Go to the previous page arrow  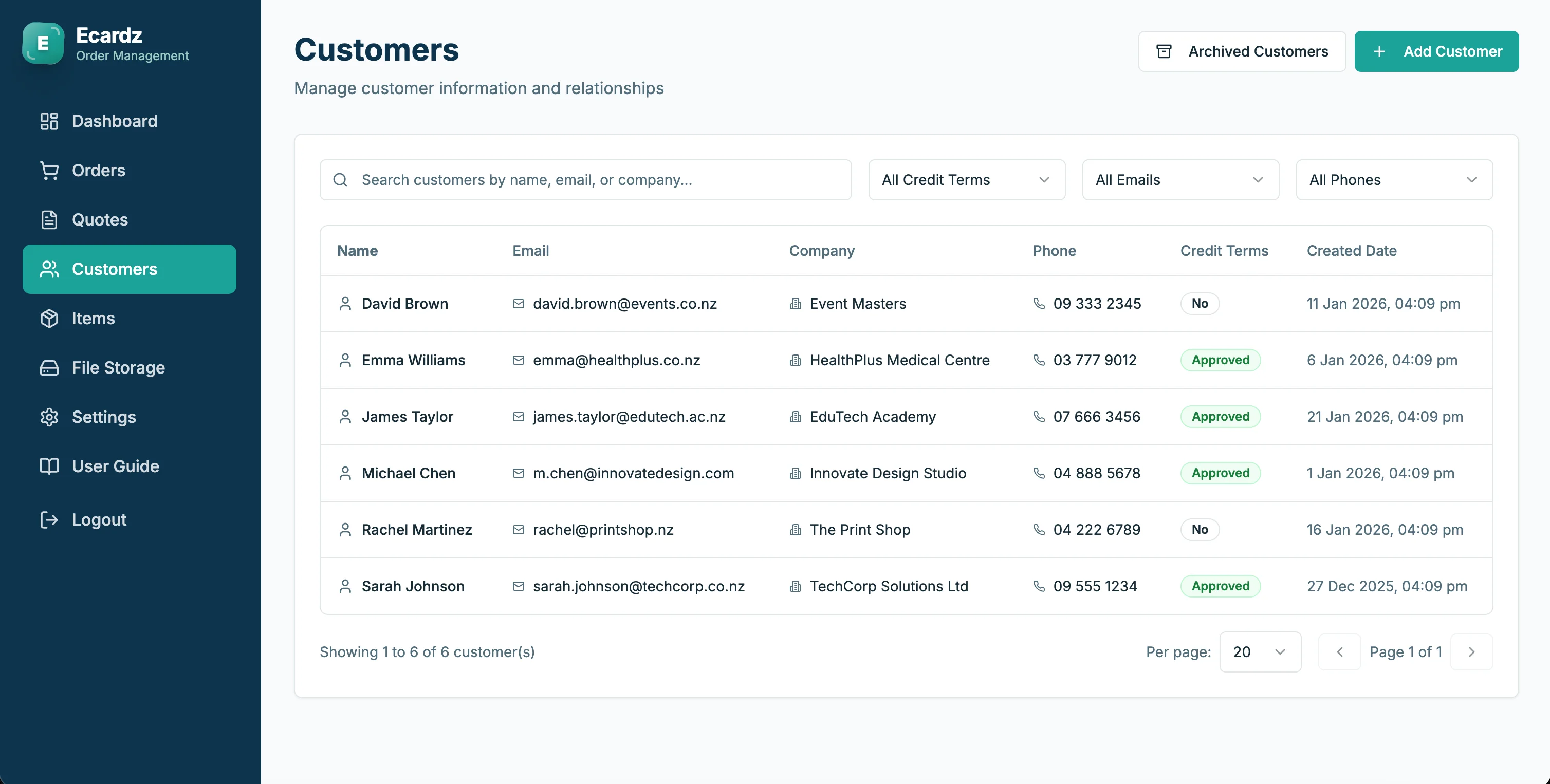coord(1339,652)
